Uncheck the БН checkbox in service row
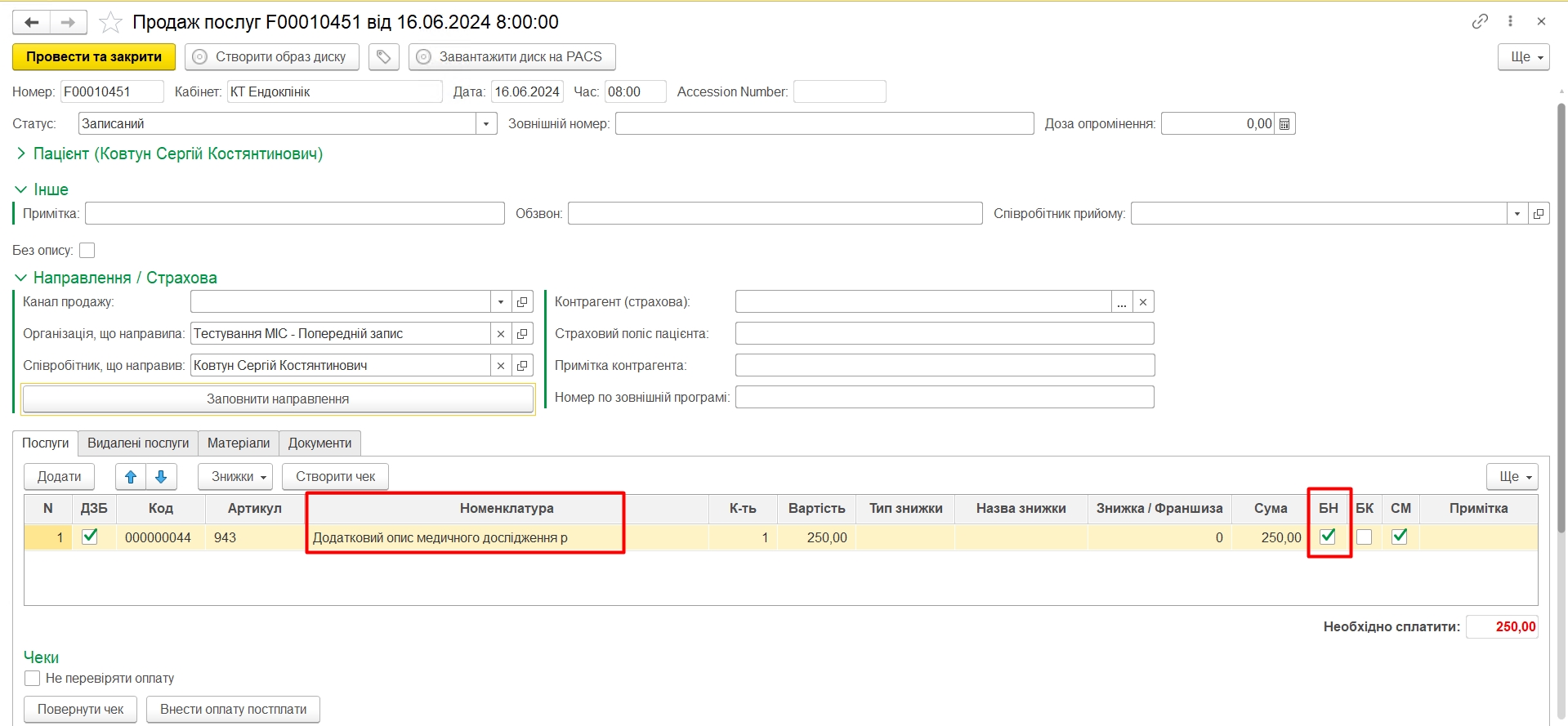1568x726 pixels. tap(1328, 537)
